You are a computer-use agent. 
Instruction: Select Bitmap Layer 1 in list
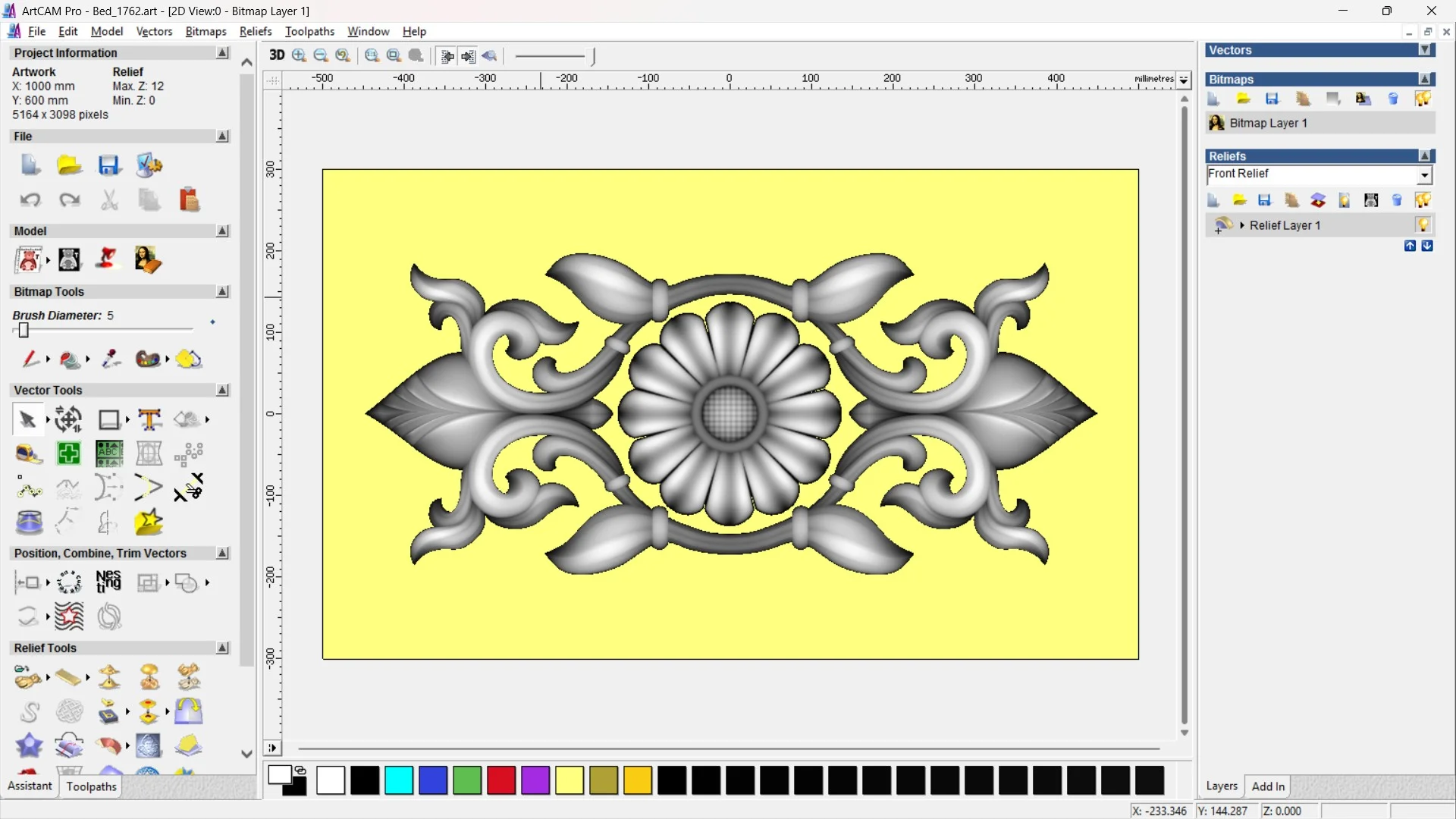1268,123
